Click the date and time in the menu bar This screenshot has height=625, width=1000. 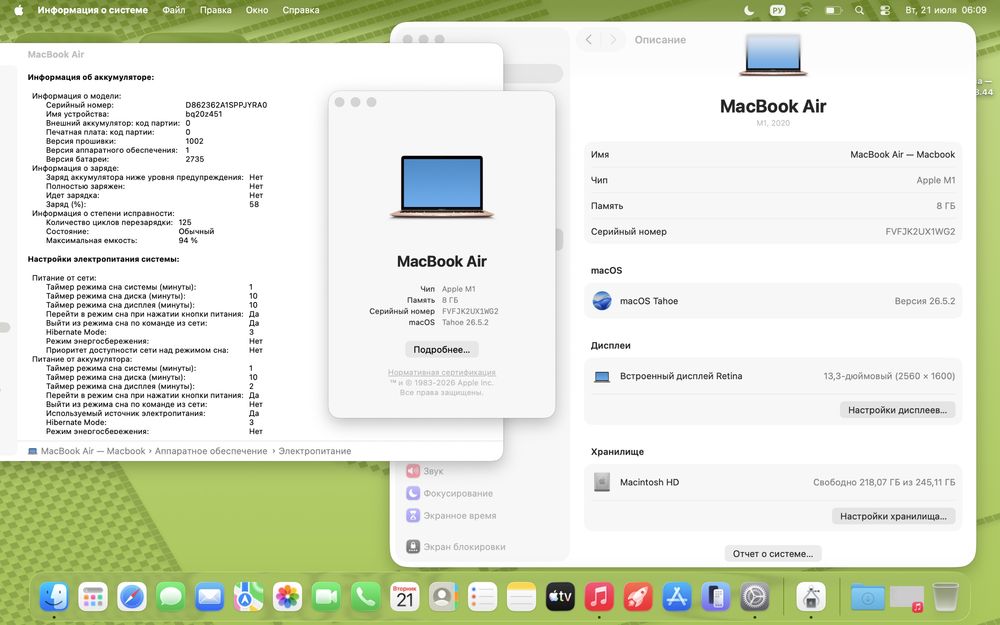click(x=946, y=10)
